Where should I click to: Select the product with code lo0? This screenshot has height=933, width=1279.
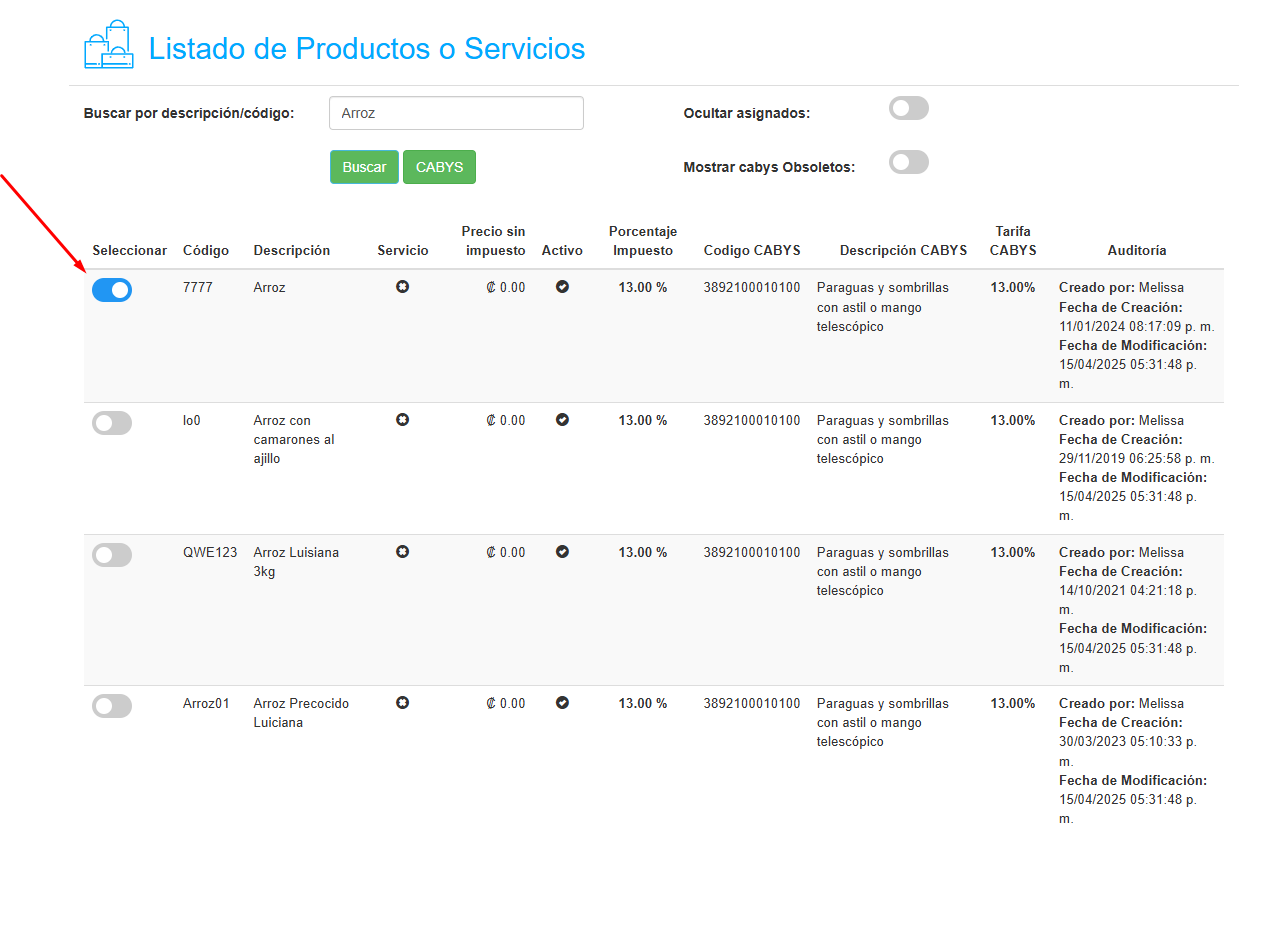click(x=112, y=423)
